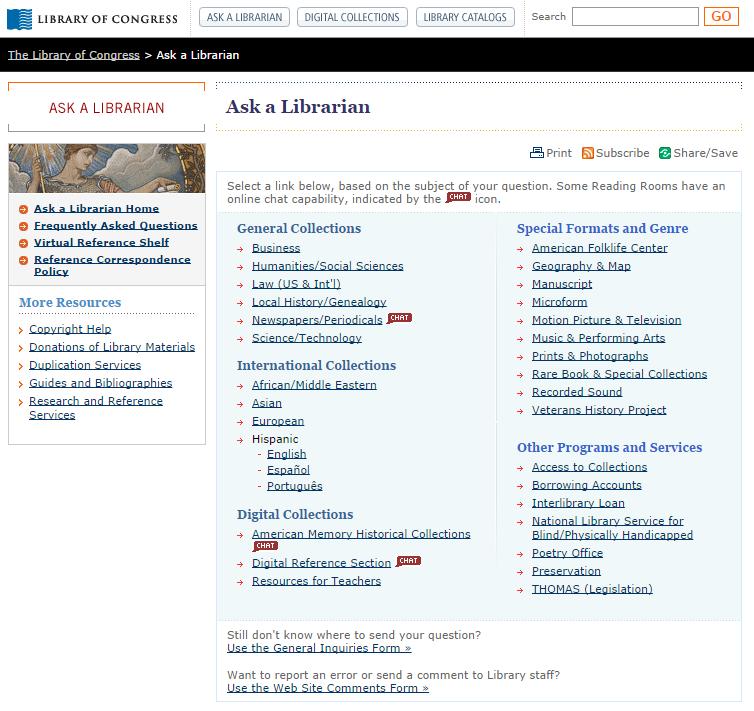Viewport: 754px width, 711px height.
Task: Select Rare Book & Special Collections
Action: pyautogui.click(x=619, y=374)
